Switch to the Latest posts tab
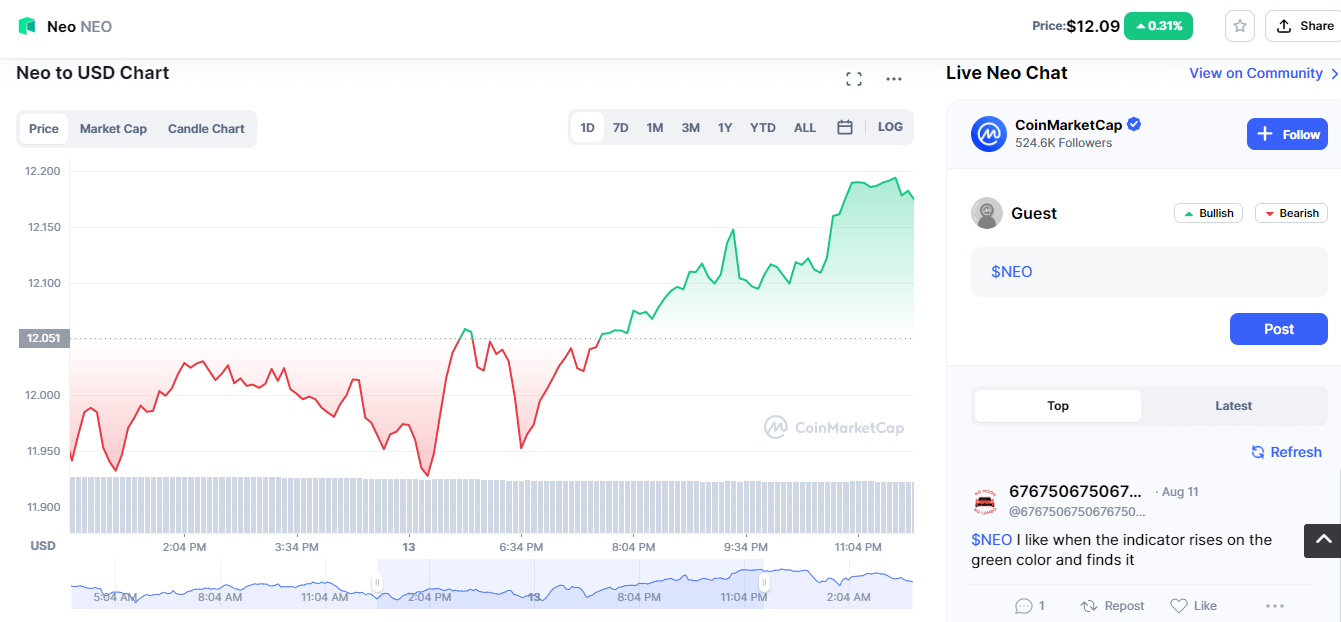 pos(1233,406)
